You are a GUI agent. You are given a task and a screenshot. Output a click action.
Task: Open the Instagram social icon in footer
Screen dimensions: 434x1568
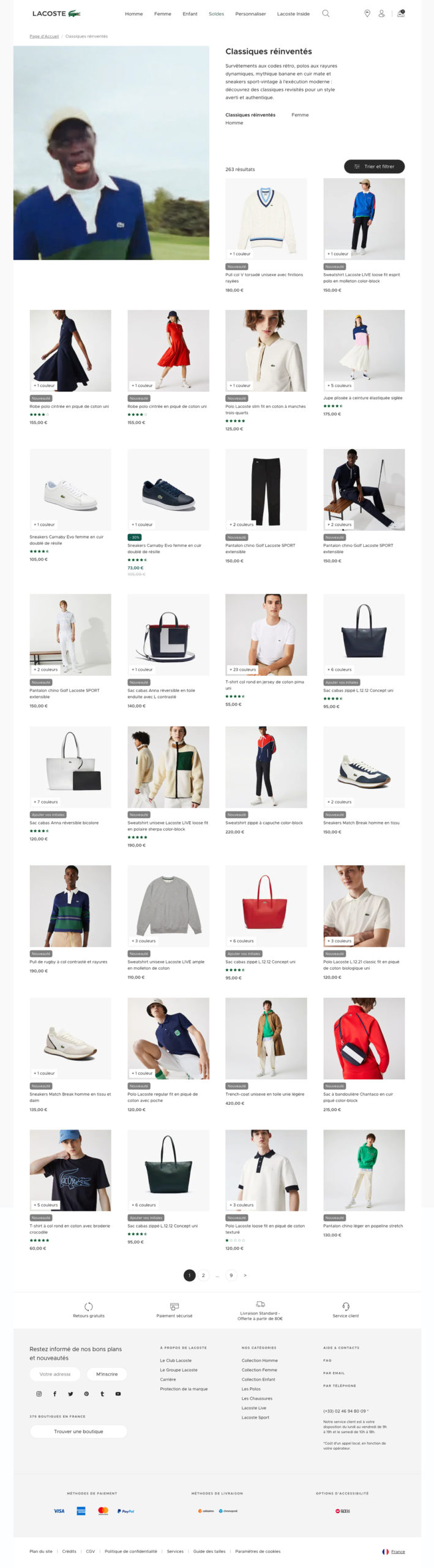pyautogui.click(x=39, y=1393)
